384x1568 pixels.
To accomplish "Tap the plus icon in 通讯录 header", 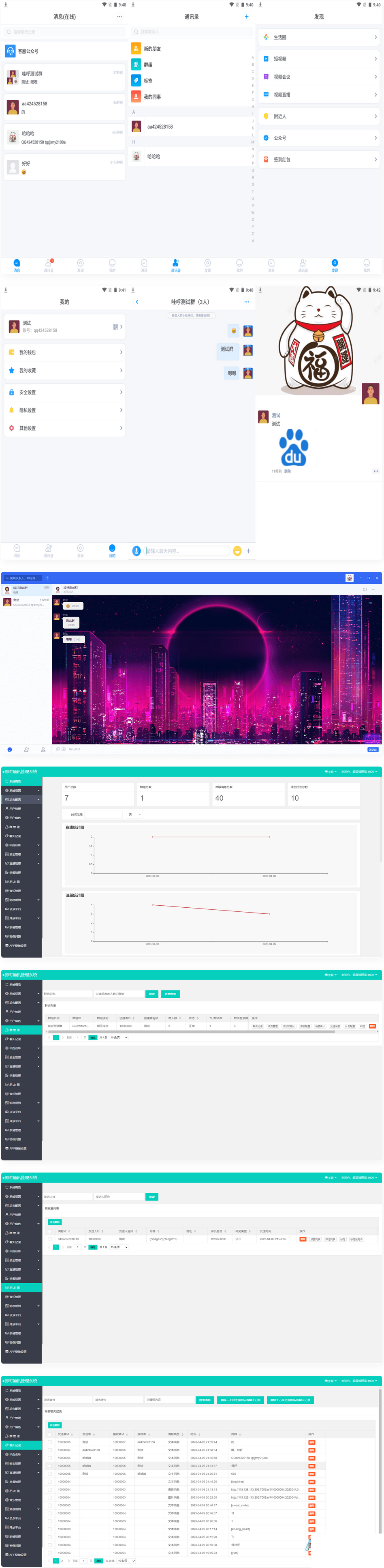I will pyautogui.click(x=247, y=17).
